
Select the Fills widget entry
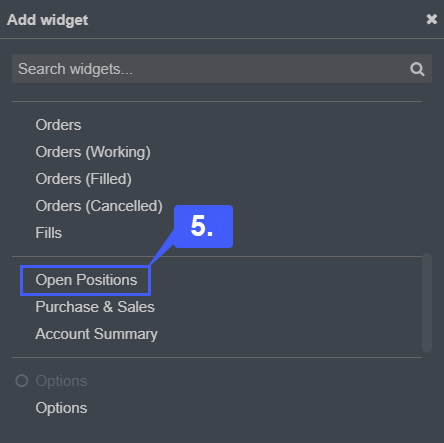49,233
